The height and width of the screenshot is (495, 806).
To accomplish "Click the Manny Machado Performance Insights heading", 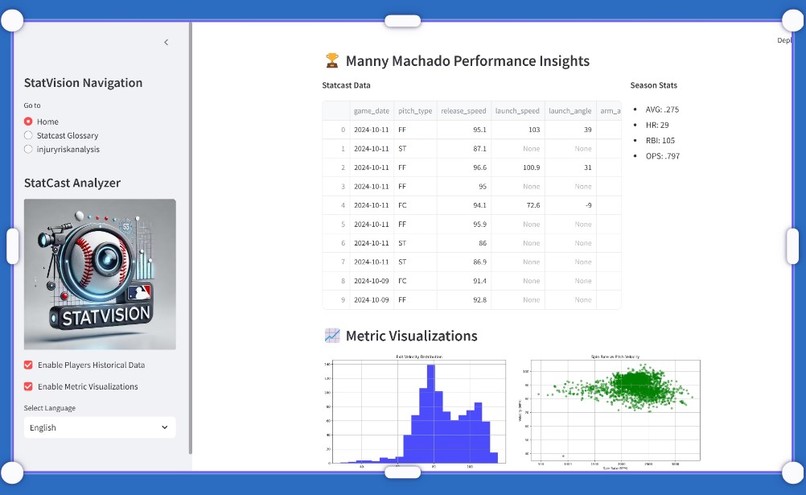I will [467, 61].
